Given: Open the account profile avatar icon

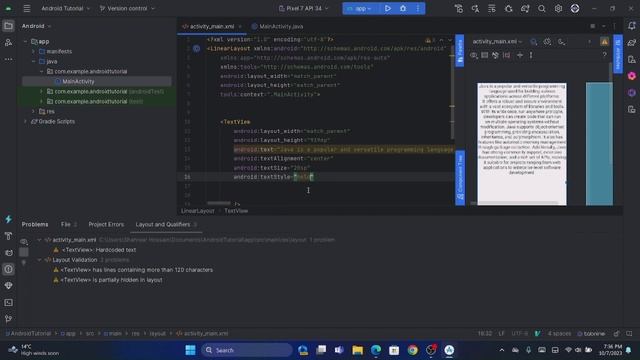Looking at the screenshot, I should click(x=575, y=8).
